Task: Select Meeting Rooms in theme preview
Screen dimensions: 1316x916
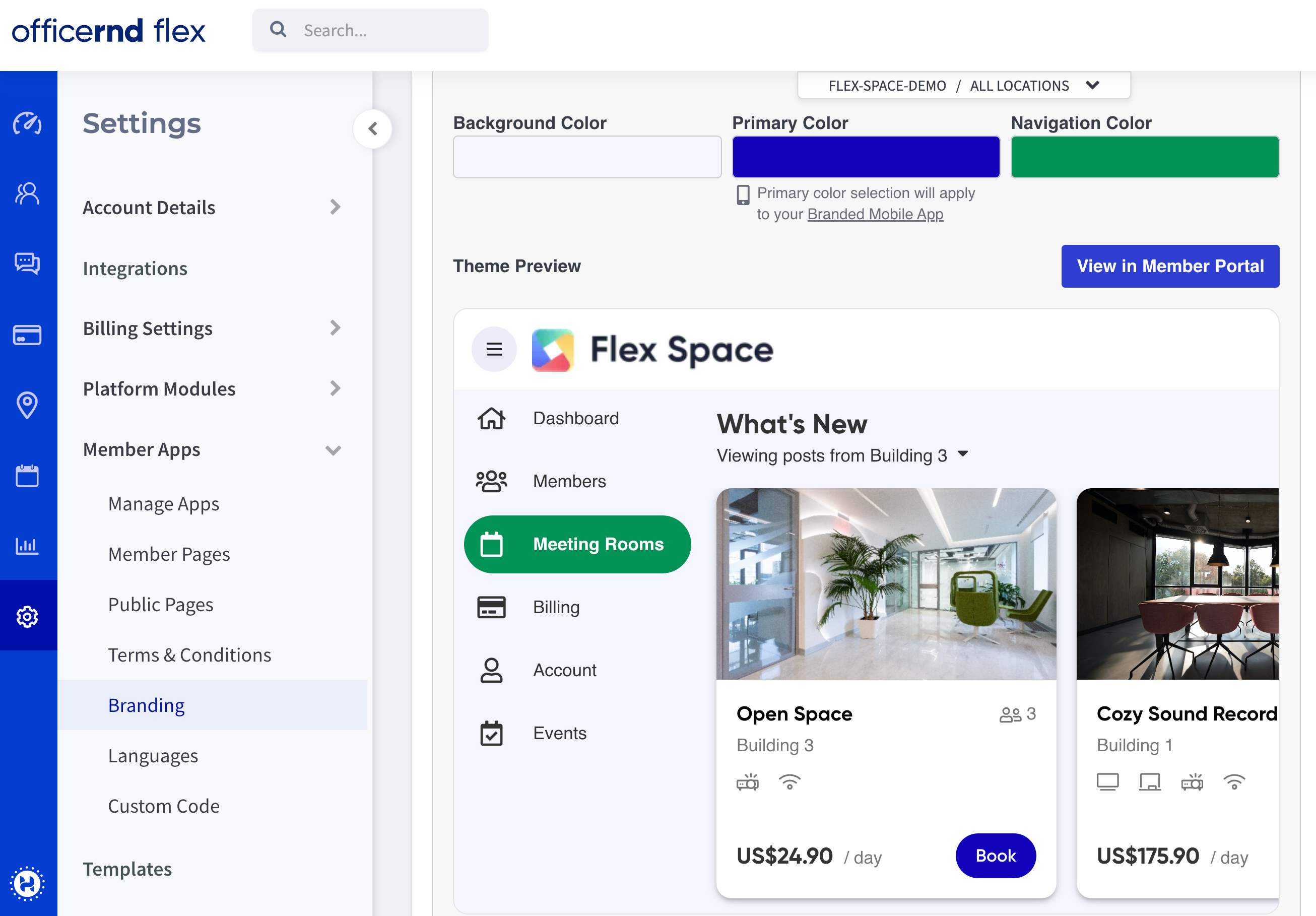Action: tap(577, 544)
